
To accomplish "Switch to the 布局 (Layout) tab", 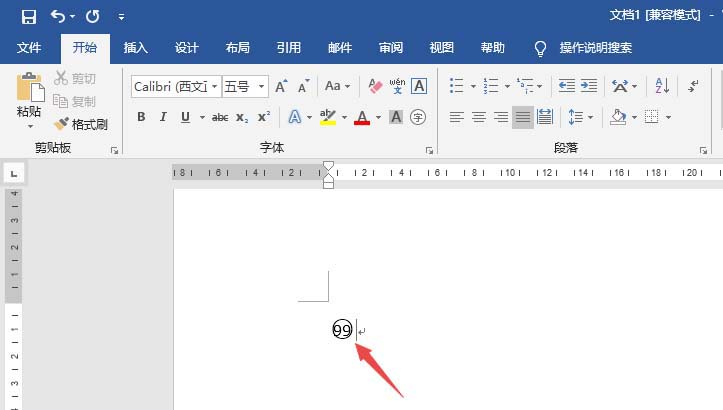I will [x=238, y=48].
